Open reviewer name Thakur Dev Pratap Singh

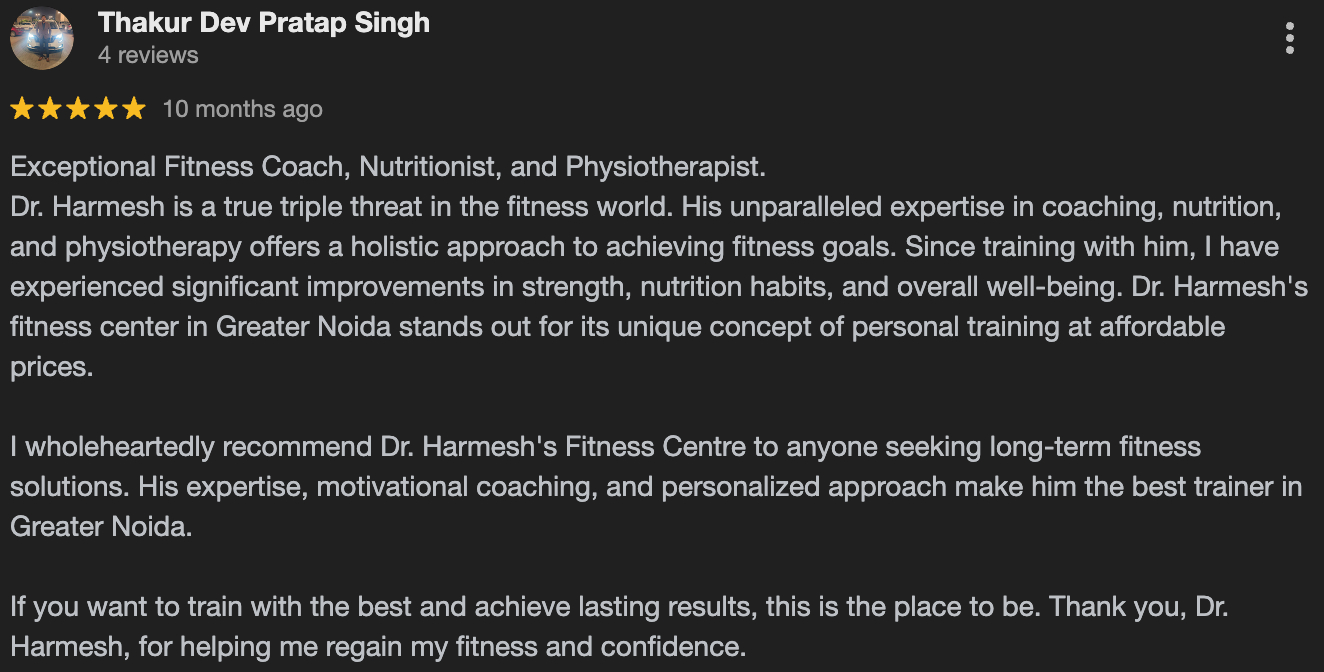point(264,24)
